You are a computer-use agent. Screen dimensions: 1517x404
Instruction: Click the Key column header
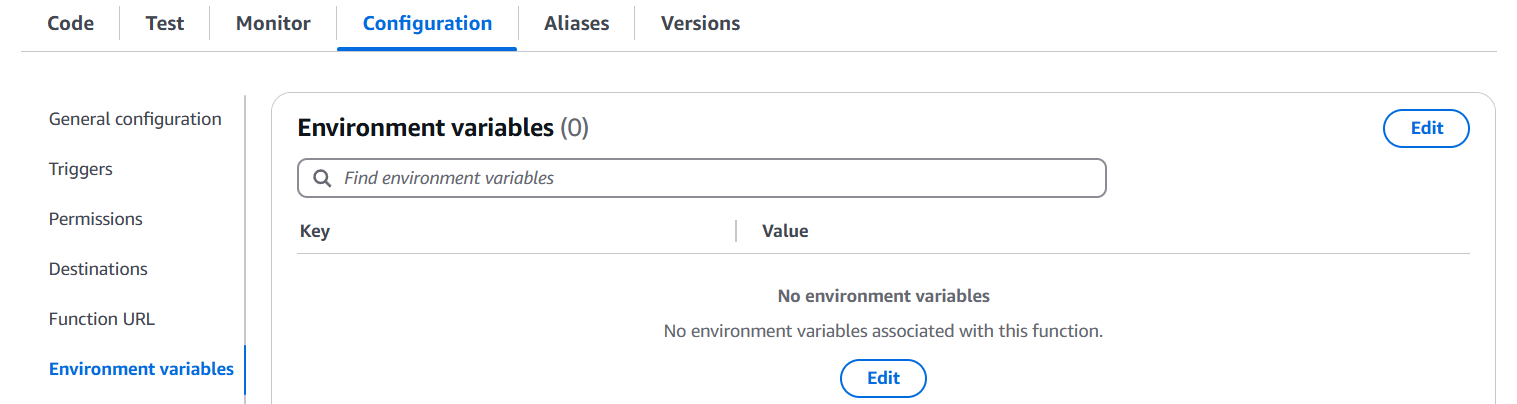pos(315,231)
